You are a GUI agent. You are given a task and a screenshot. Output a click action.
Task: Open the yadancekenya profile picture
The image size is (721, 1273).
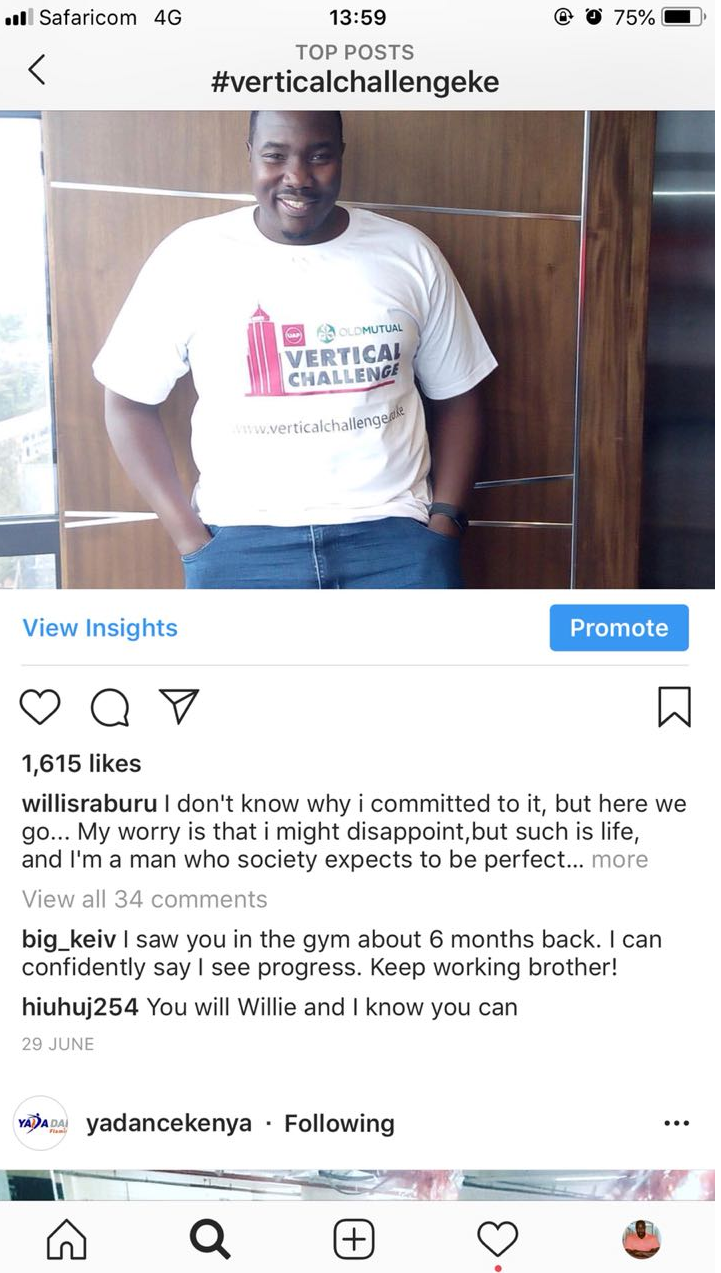point(40,1123)
